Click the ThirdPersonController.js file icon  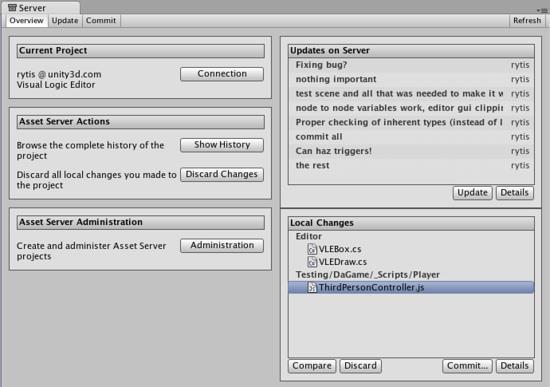tap(311, 287)
